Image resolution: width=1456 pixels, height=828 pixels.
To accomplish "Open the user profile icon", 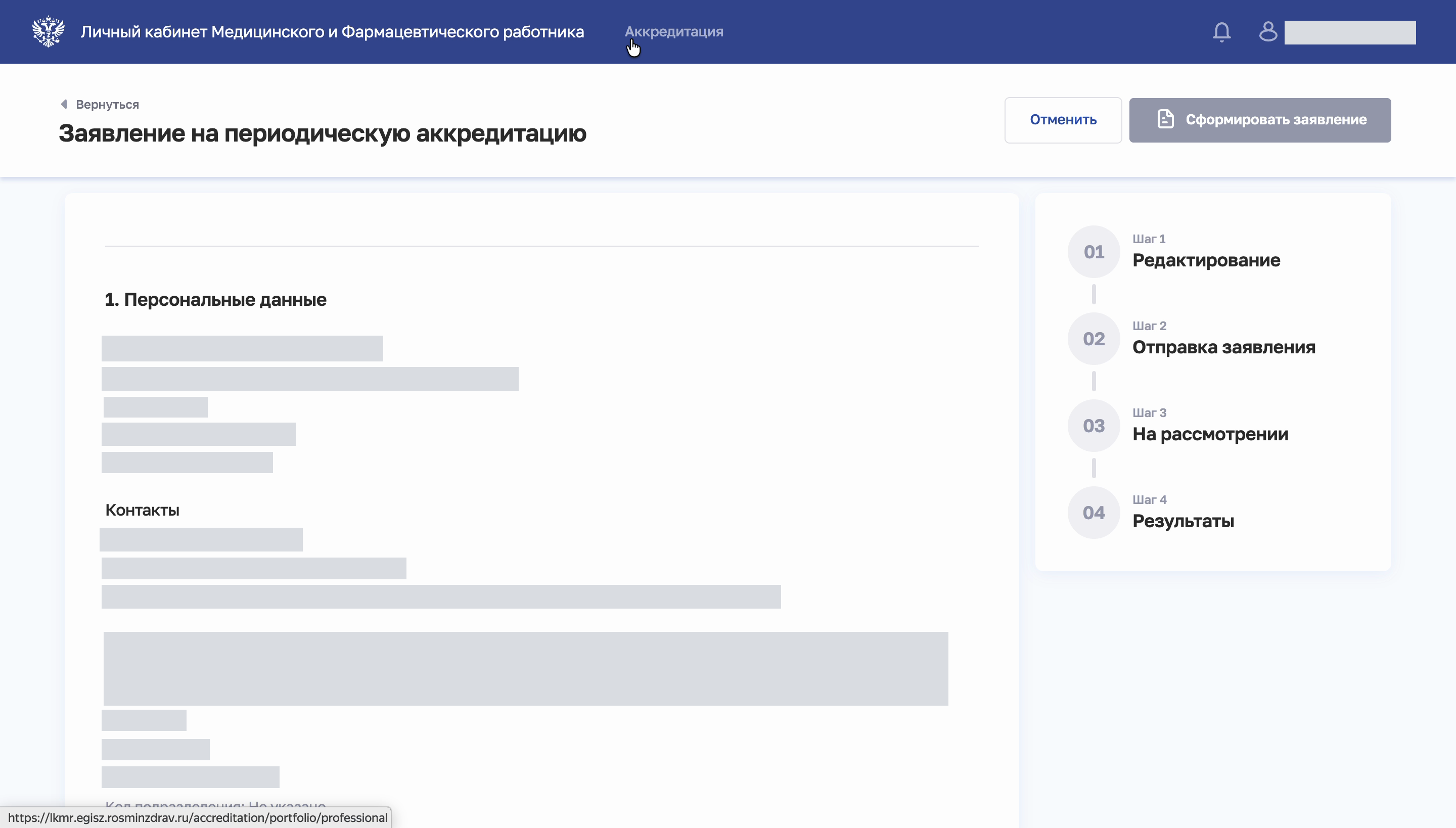I will (x=1268, y=32).
